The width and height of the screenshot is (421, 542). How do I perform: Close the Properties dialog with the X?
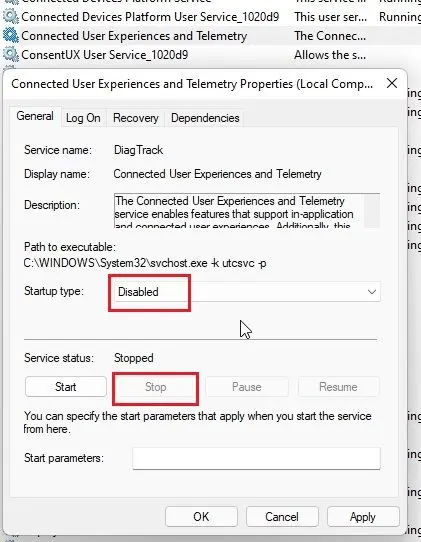(x=392, y=83)
